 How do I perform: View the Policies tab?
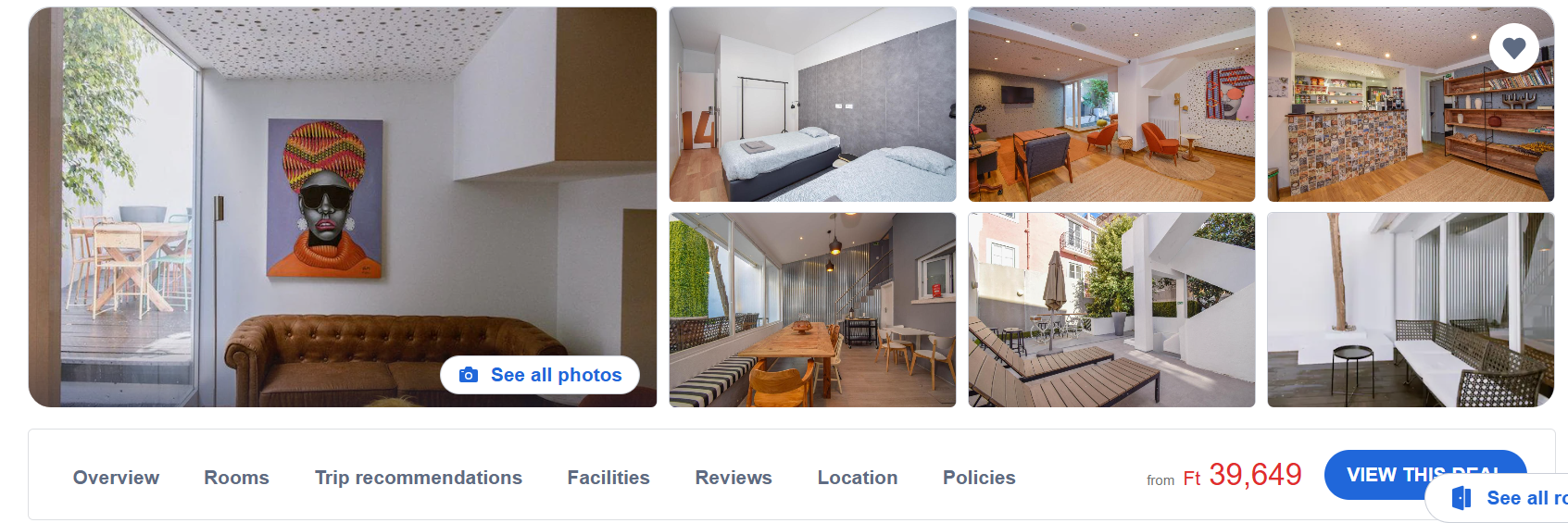[979, 478]
